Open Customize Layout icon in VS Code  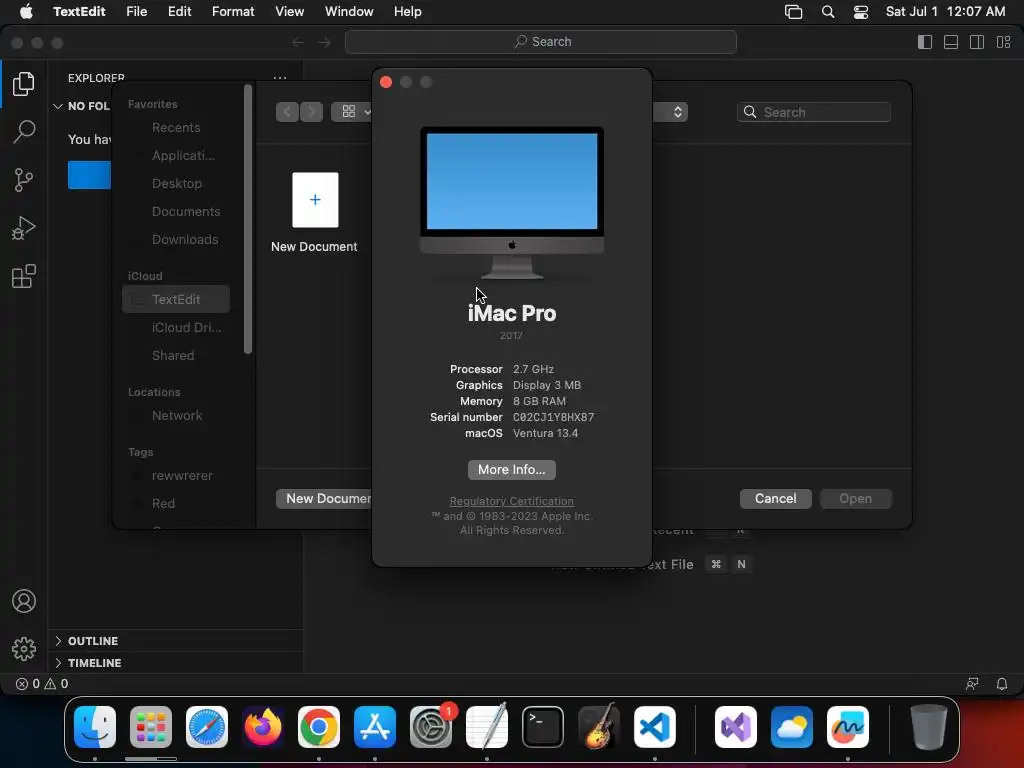pos(1003,42)
